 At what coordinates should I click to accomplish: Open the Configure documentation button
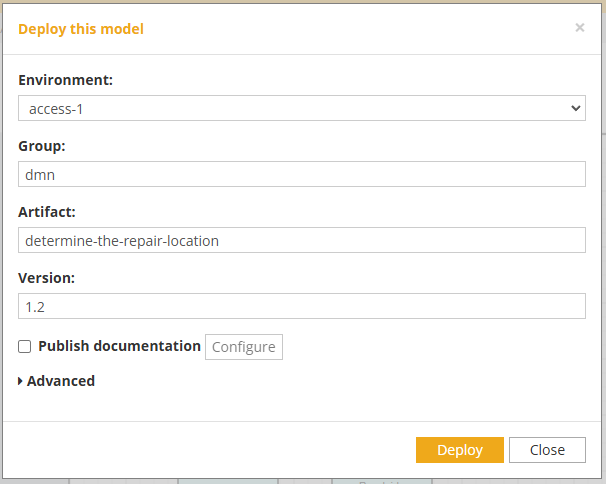[244, 347]
